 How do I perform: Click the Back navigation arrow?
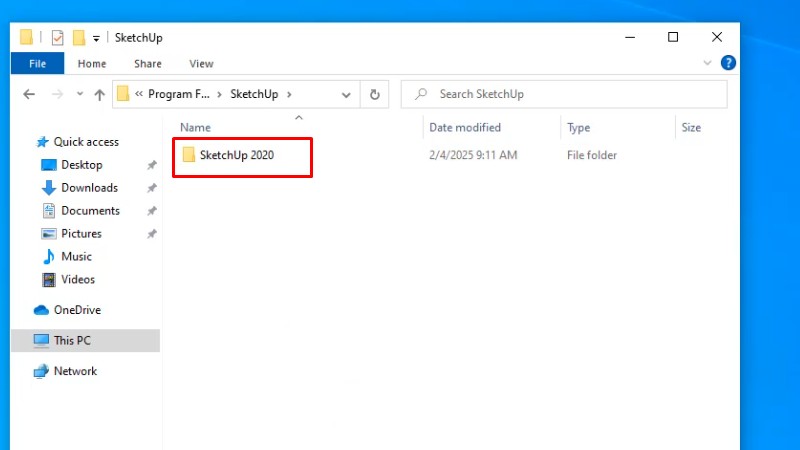click(x=29, y=94)
